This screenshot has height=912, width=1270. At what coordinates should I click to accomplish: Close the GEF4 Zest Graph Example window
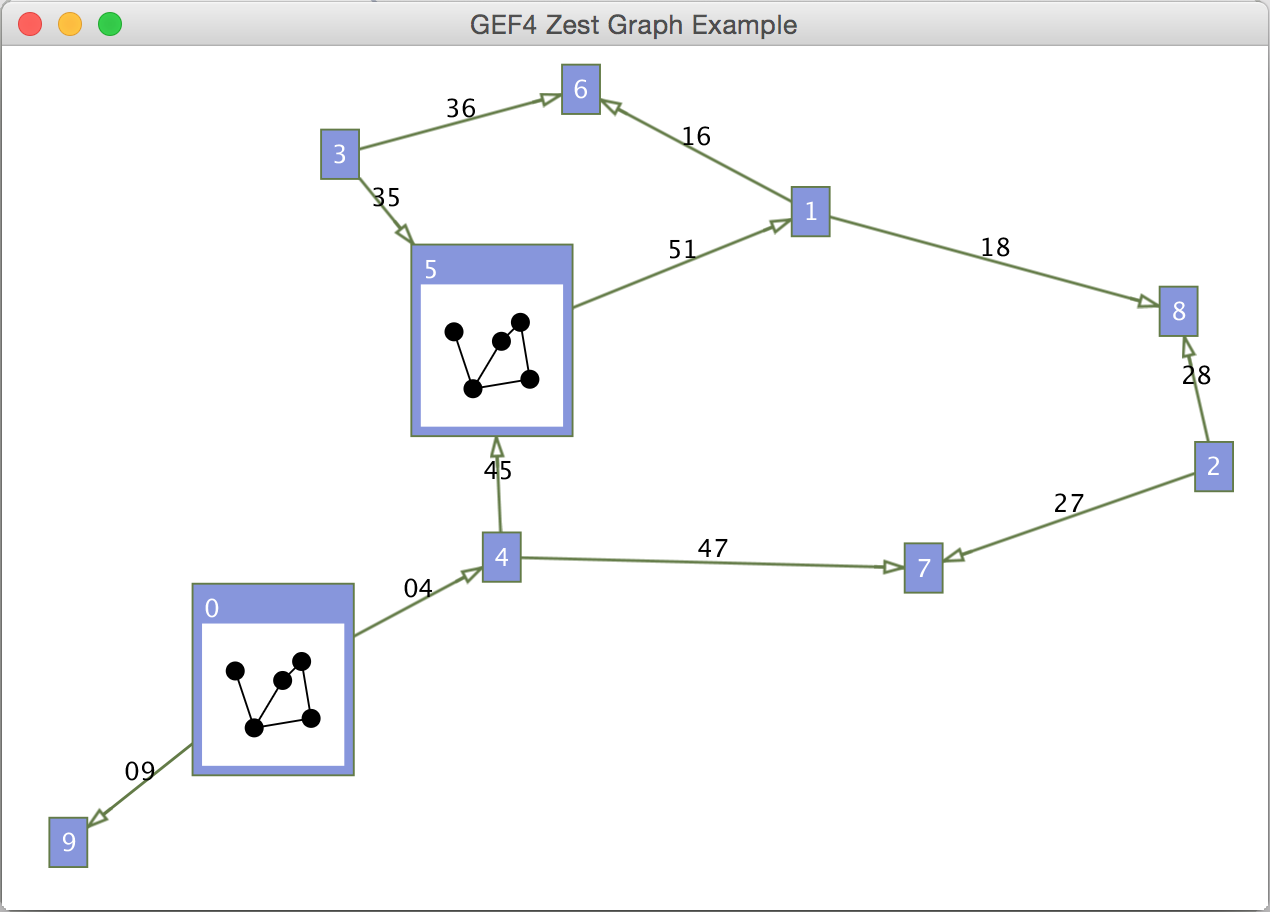31,24
